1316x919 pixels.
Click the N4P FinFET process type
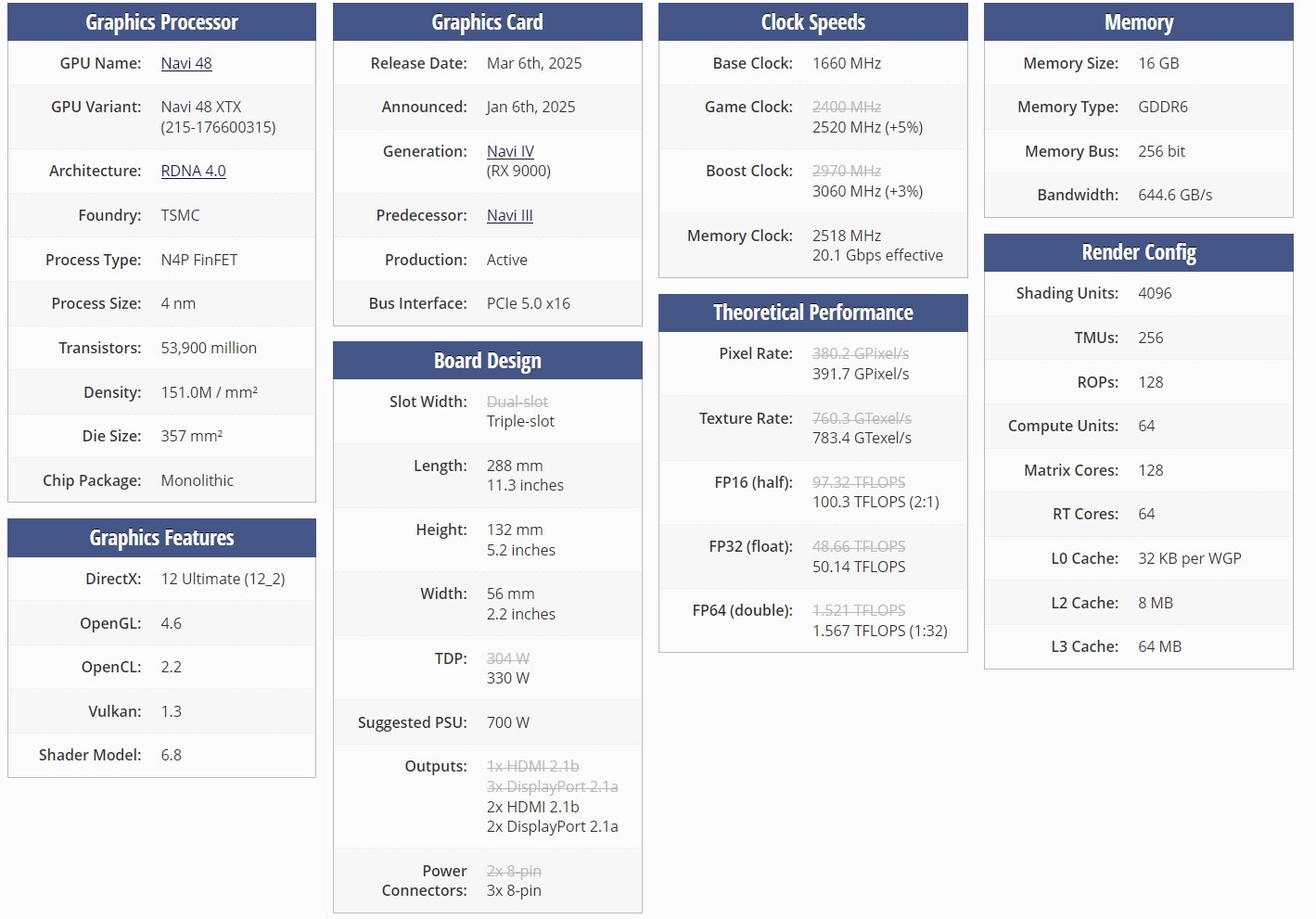tap(199, 260)
